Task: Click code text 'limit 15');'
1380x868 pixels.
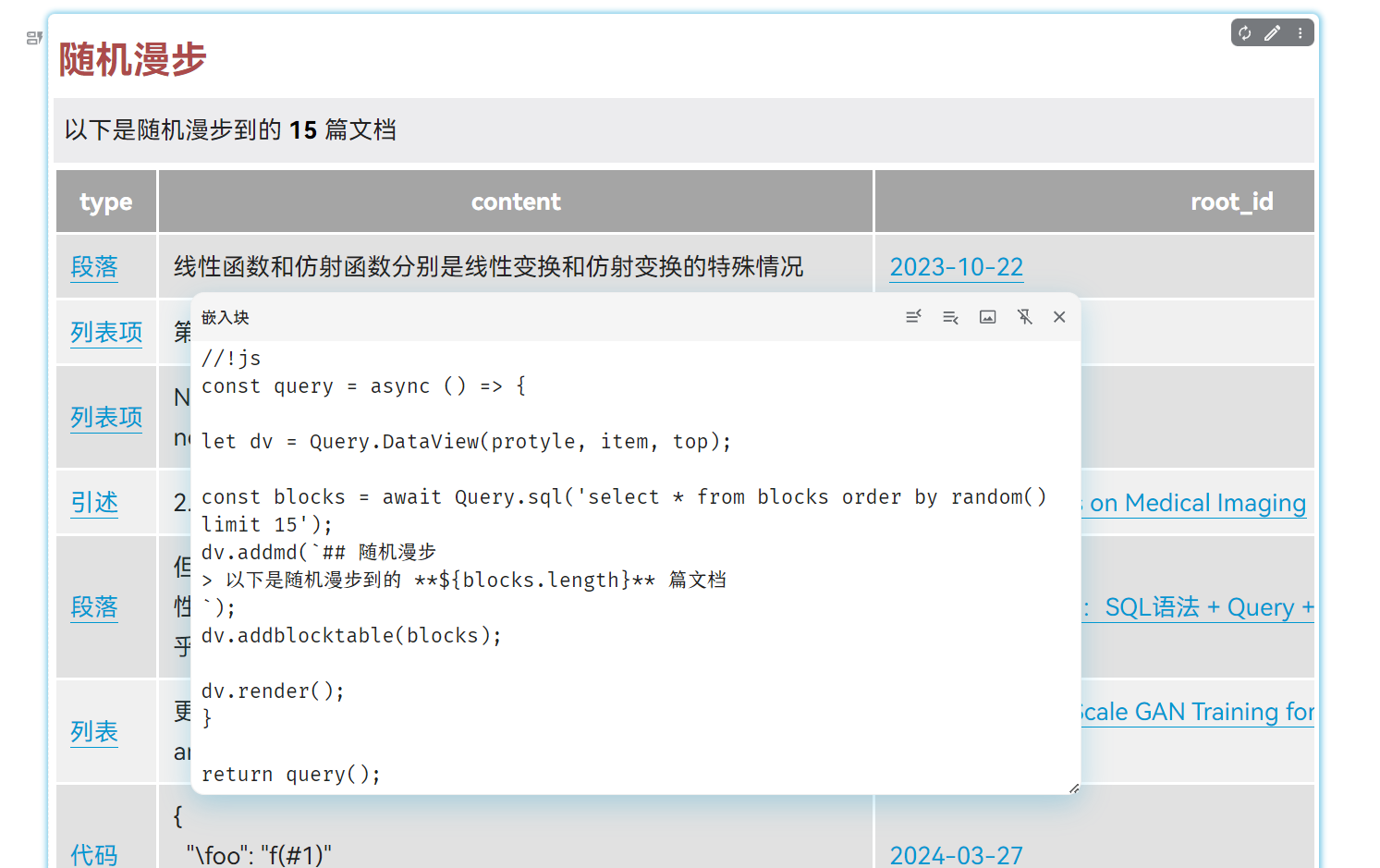Action: coord(267,525)
